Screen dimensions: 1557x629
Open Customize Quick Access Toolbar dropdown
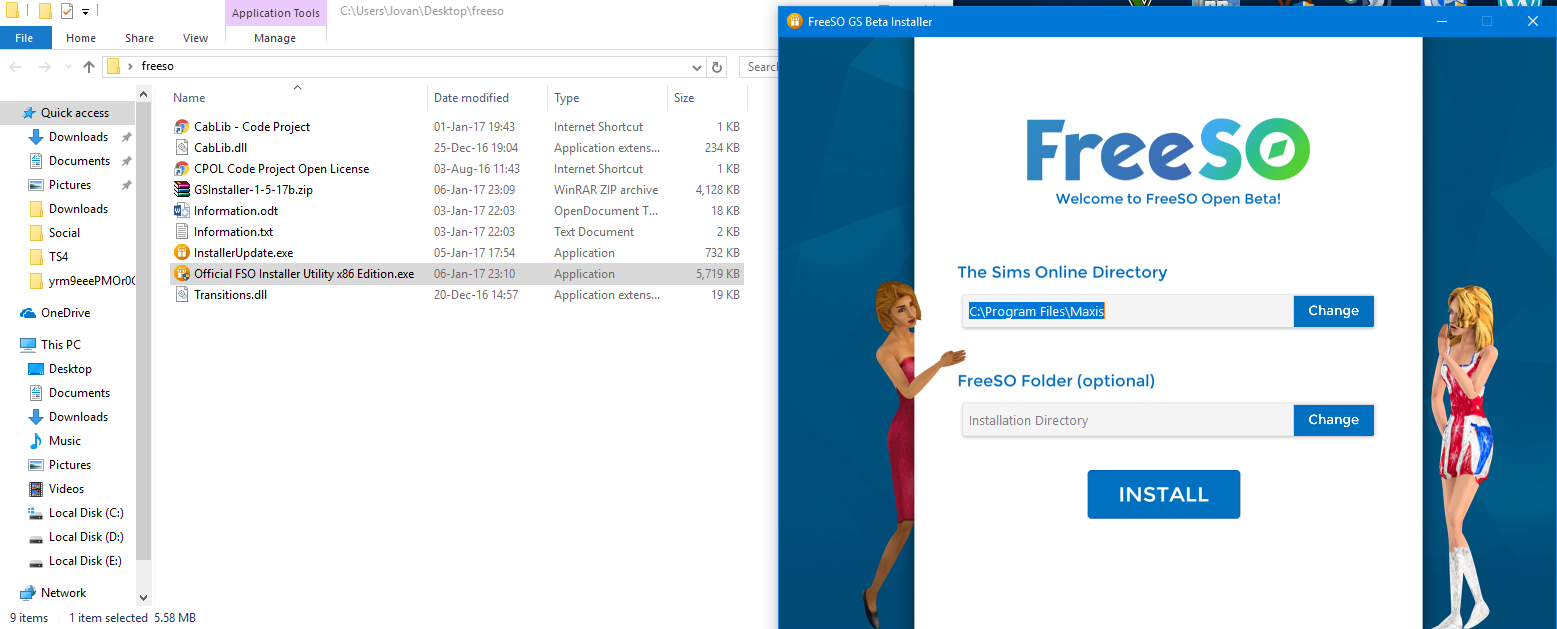point(86,12)
